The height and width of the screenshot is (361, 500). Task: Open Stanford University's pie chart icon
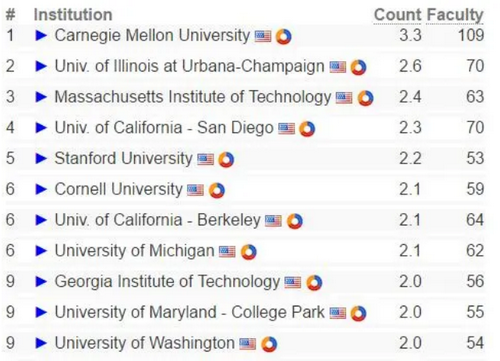pos(226,160)
